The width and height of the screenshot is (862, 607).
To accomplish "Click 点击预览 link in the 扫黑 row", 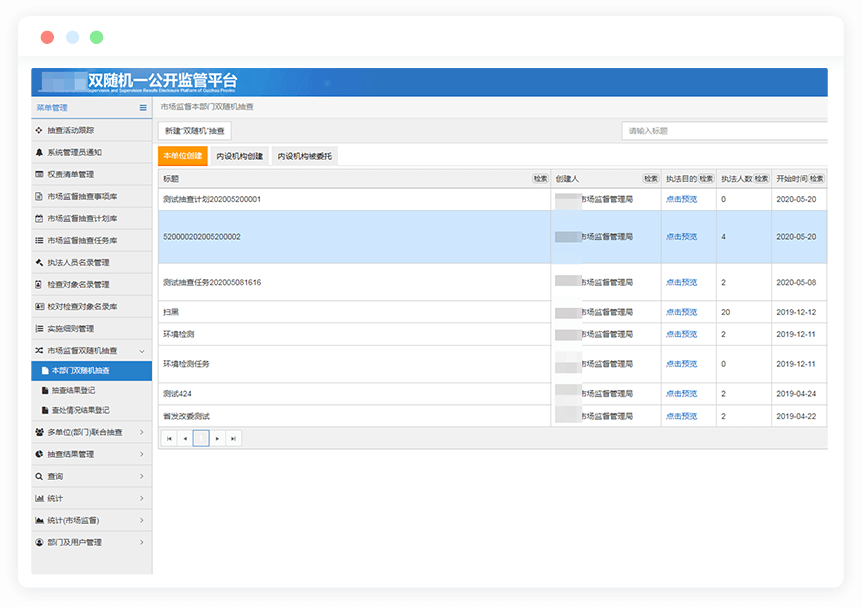I will tap(681, 312).
